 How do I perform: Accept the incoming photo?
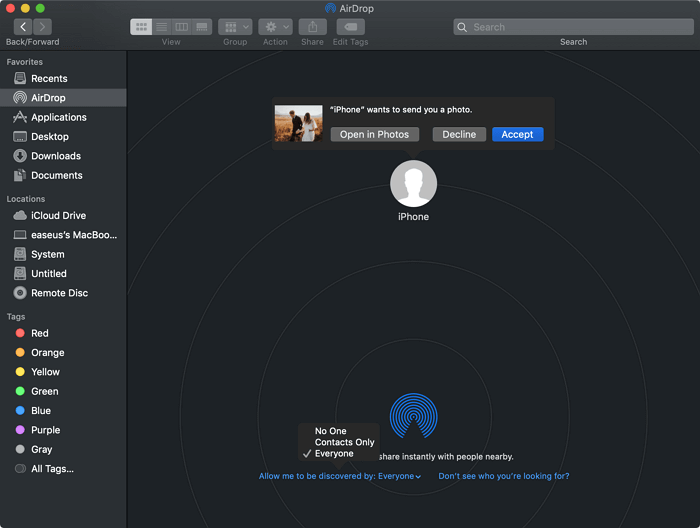[x=517, y=134]
